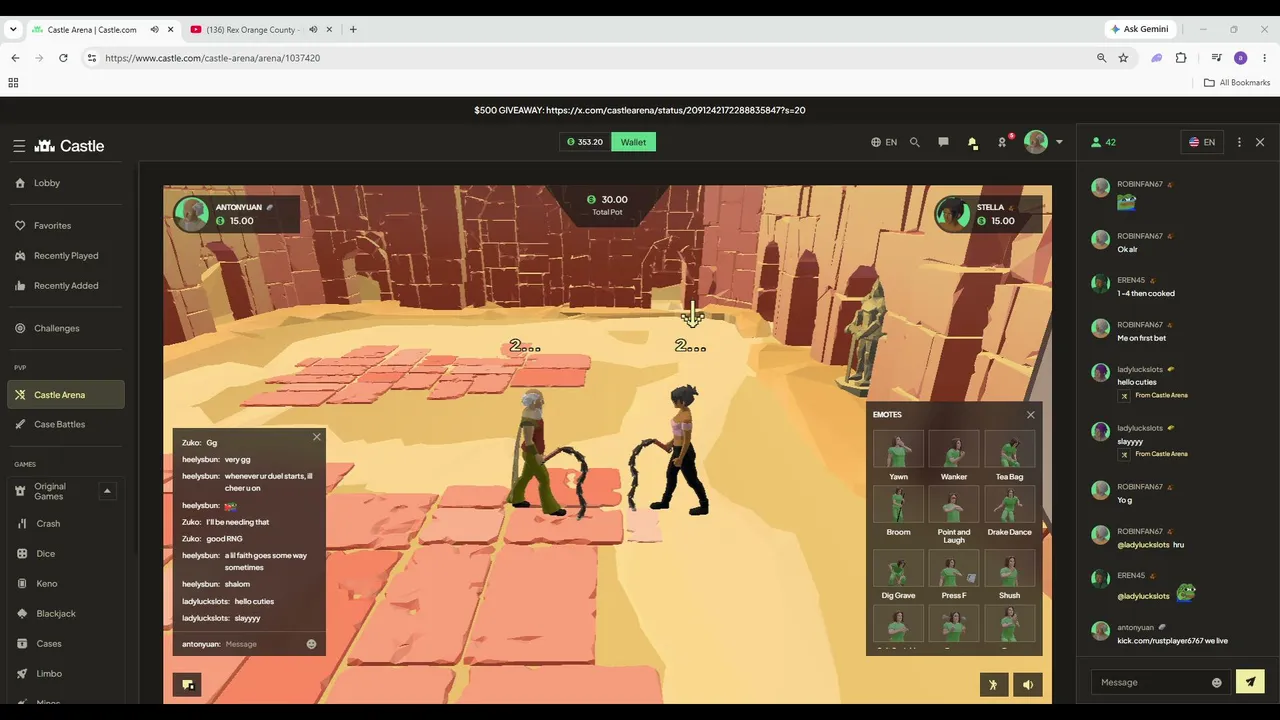1280x720 pixels.
Task: Select the Tea Bag emote
Action: coord(1010,455)
